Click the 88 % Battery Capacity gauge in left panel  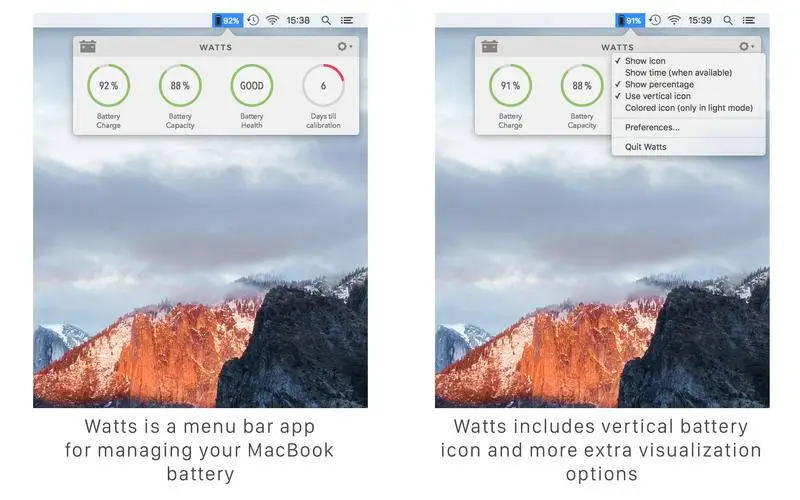[x=180, y=86]
